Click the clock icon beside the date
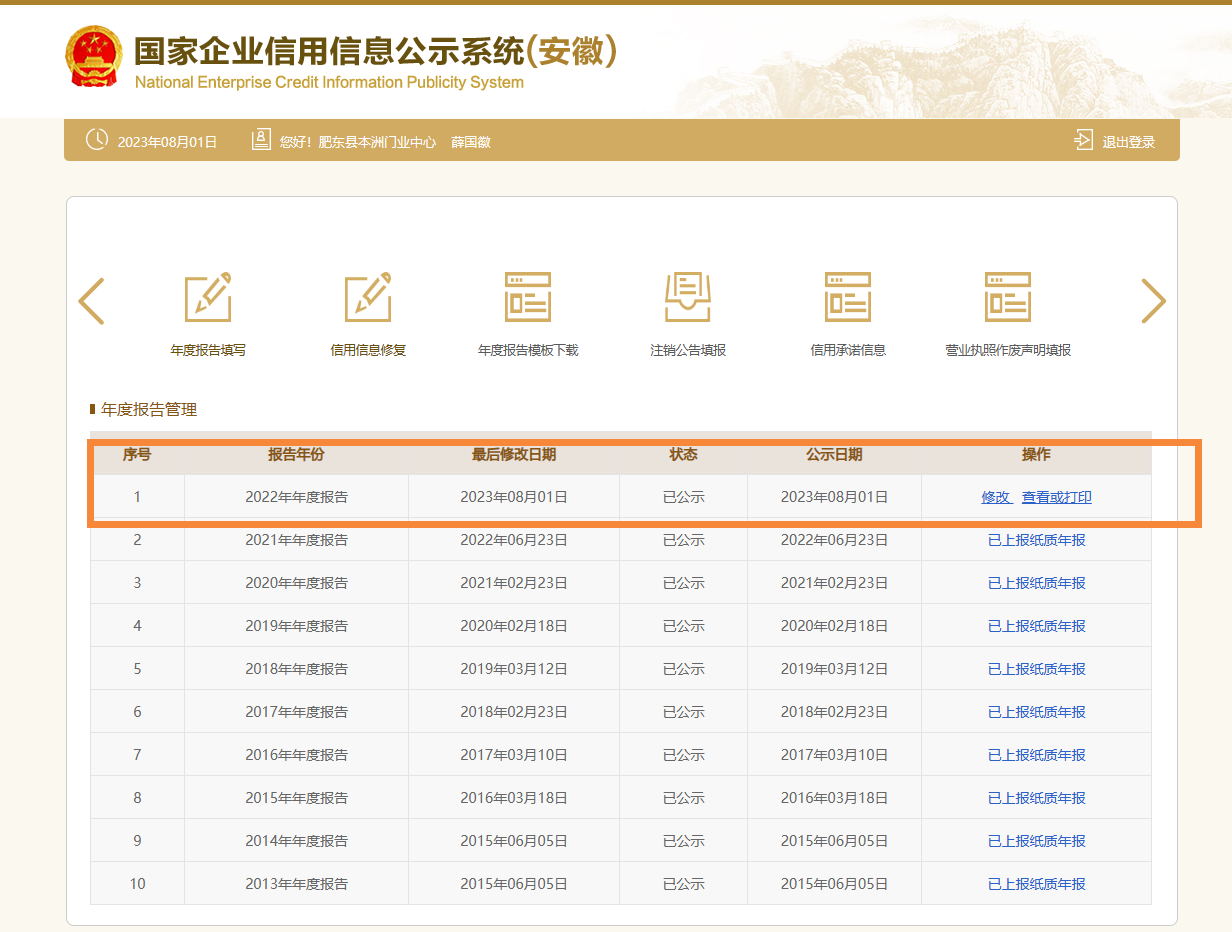 tap(97, 140)
